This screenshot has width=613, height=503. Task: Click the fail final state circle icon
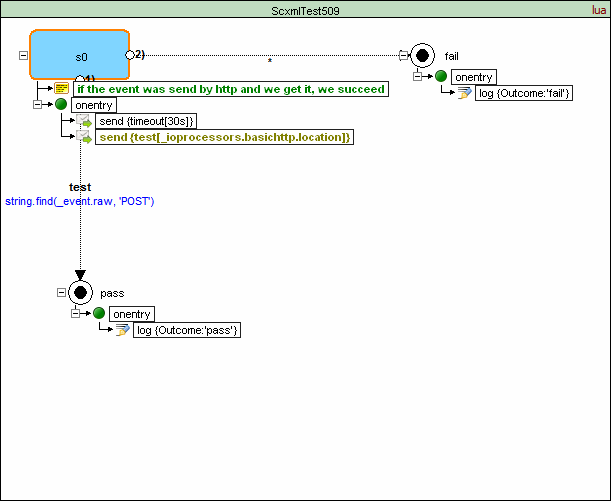pos(423,56)
